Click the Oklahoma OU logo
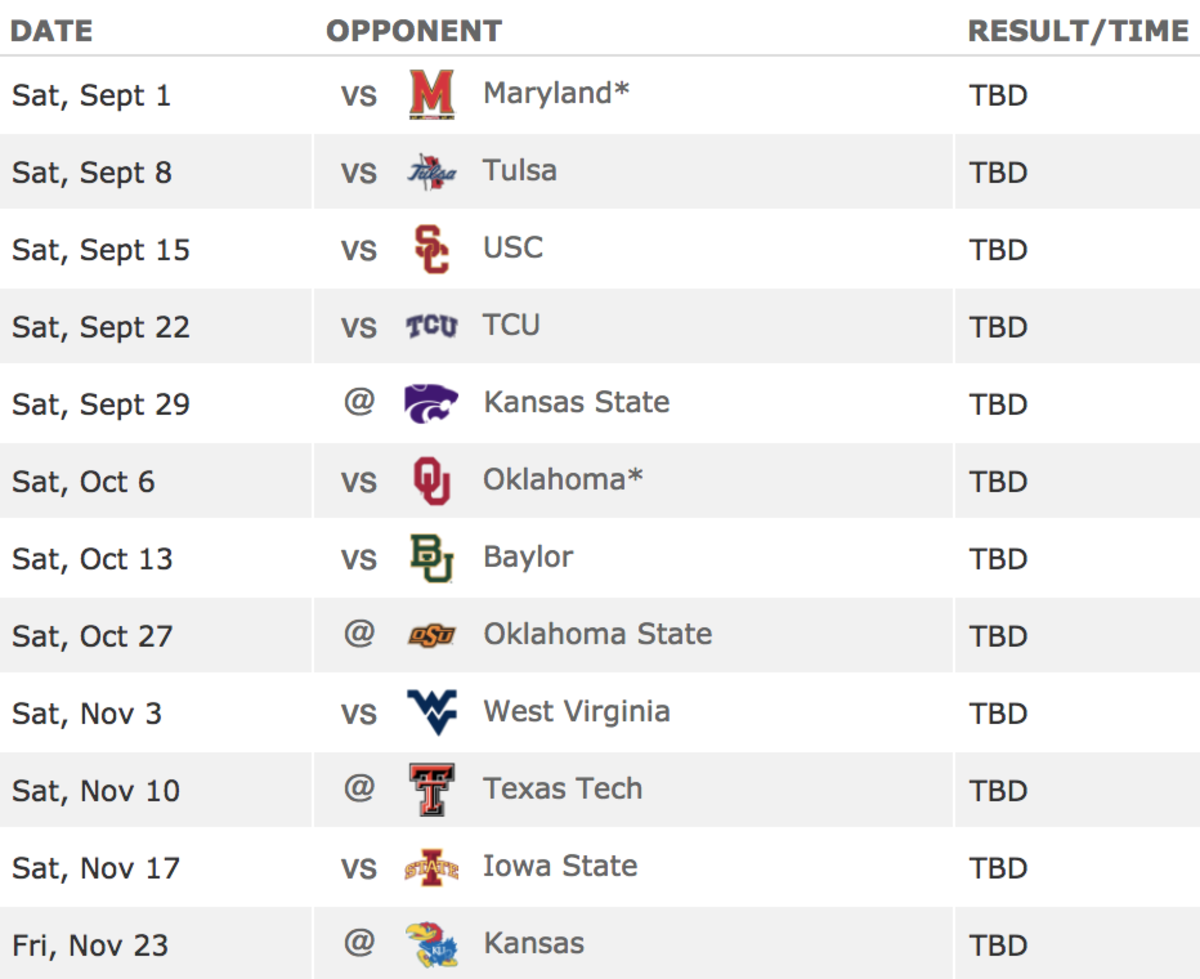1200x979 pixels. tap(432, 481)
